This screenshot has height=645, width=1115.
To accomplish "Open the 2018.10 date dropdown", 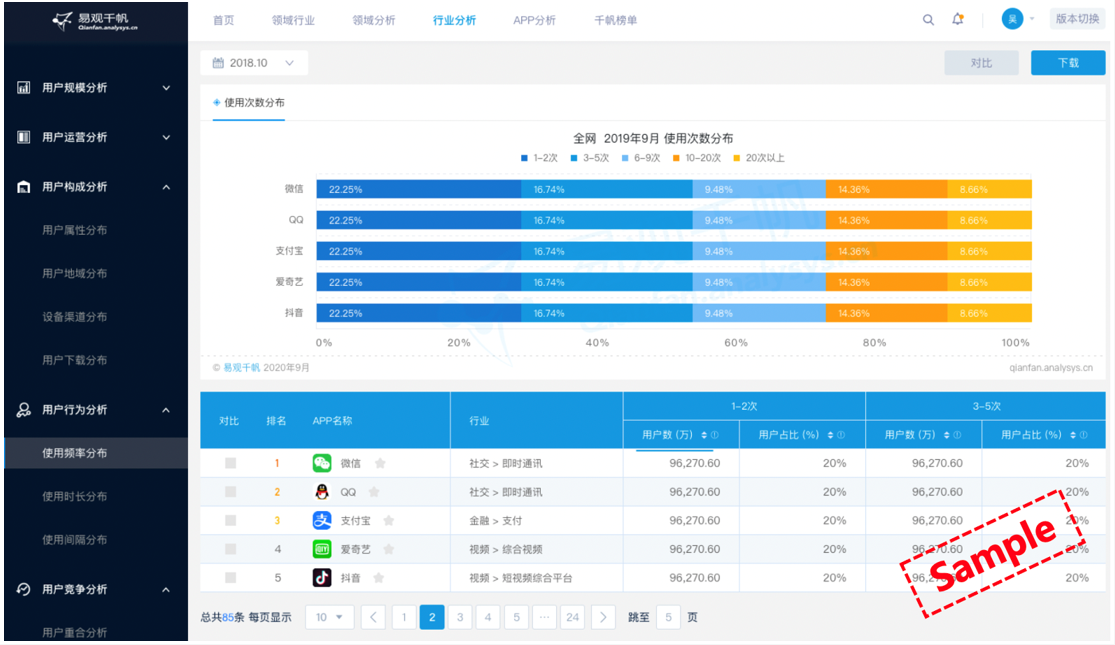I will point(254,63).
